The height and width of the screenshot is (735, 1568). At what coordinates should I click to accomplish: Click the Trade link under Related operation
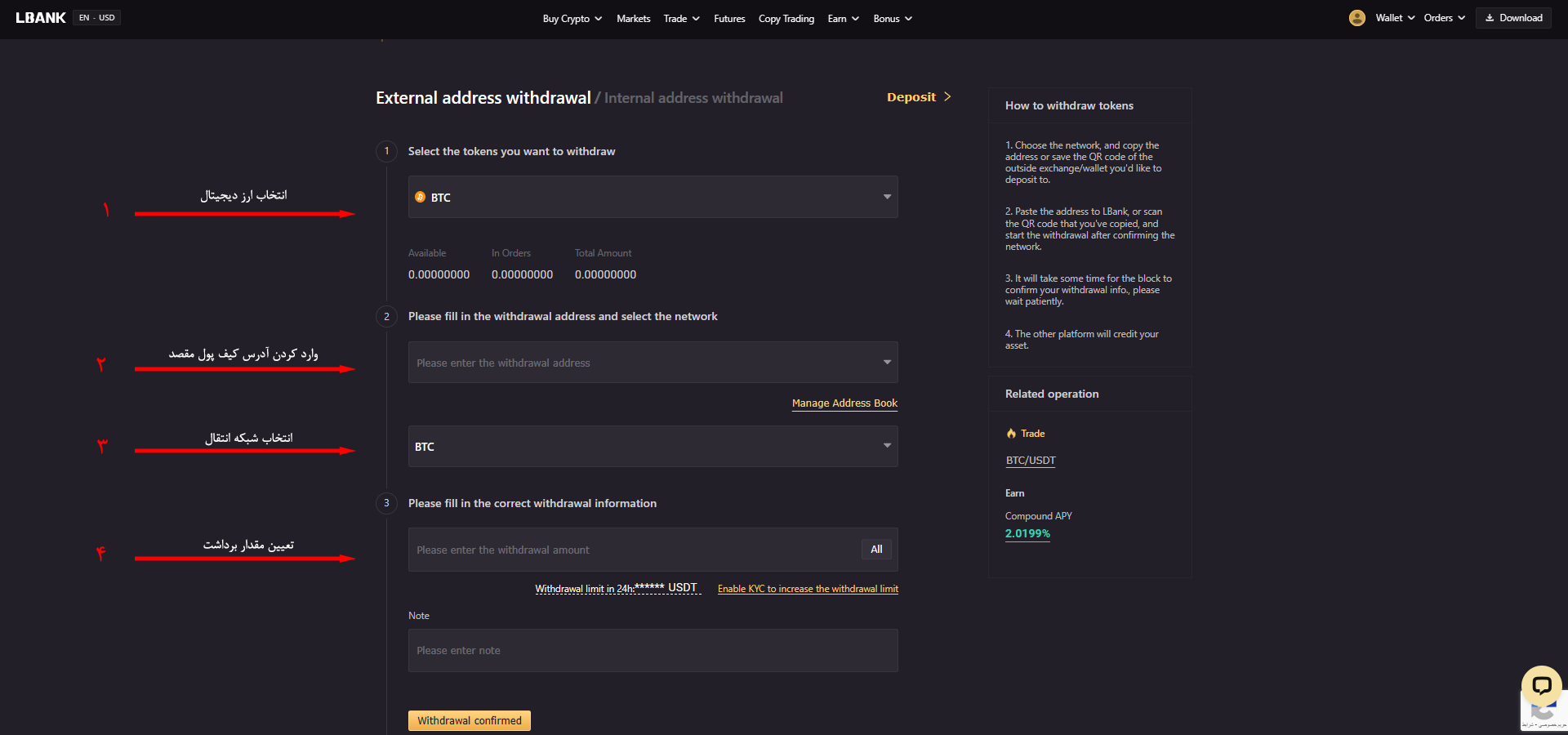(1032, 434)
